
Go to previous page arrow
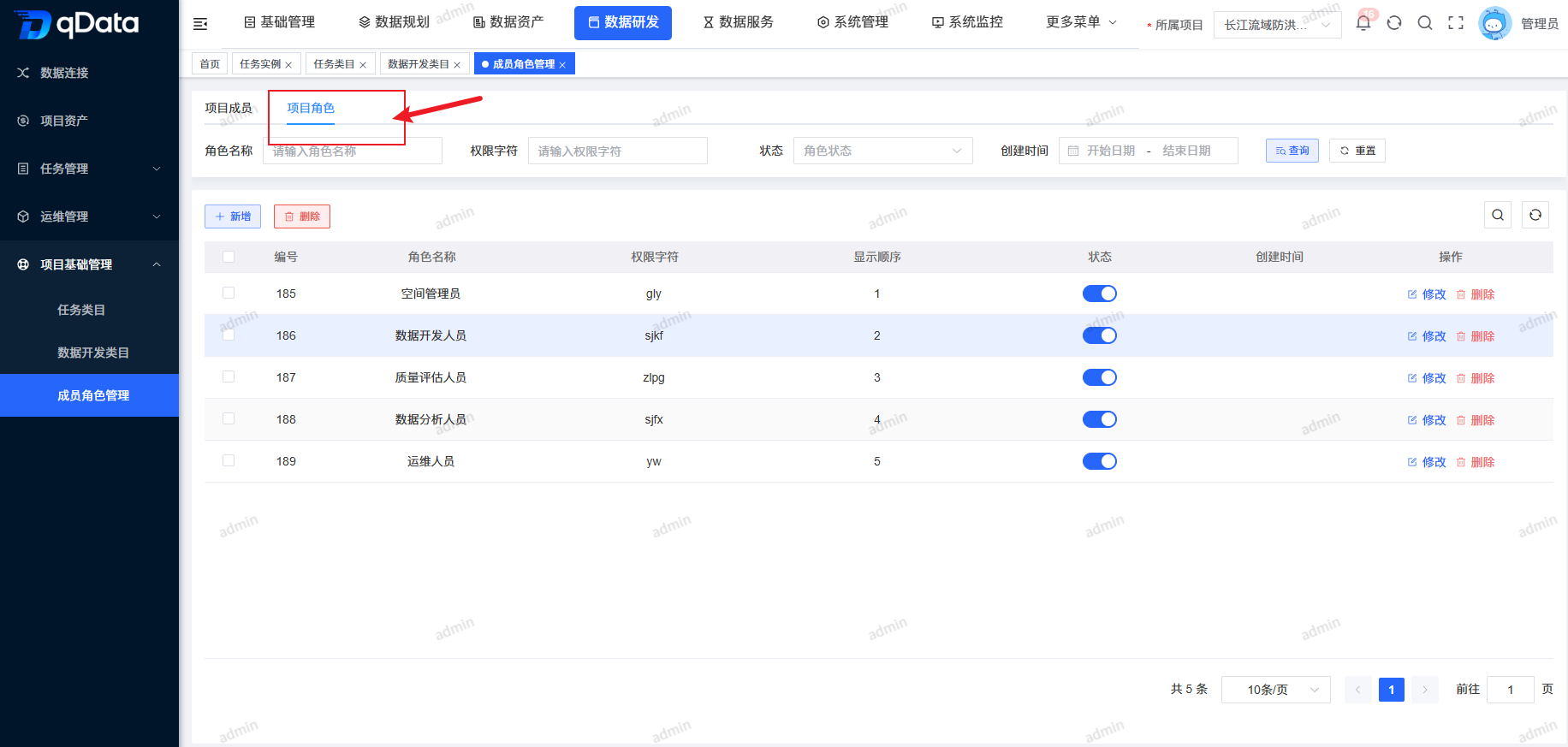tap(1357, 690)
